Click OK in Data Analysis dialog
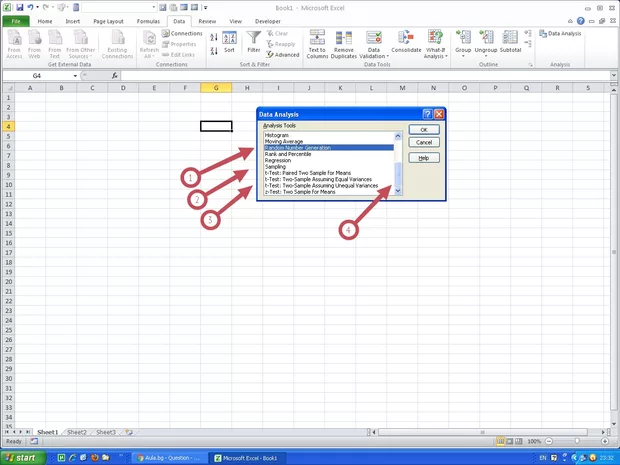This screenshot has height=465, width=620. [424, 130]
